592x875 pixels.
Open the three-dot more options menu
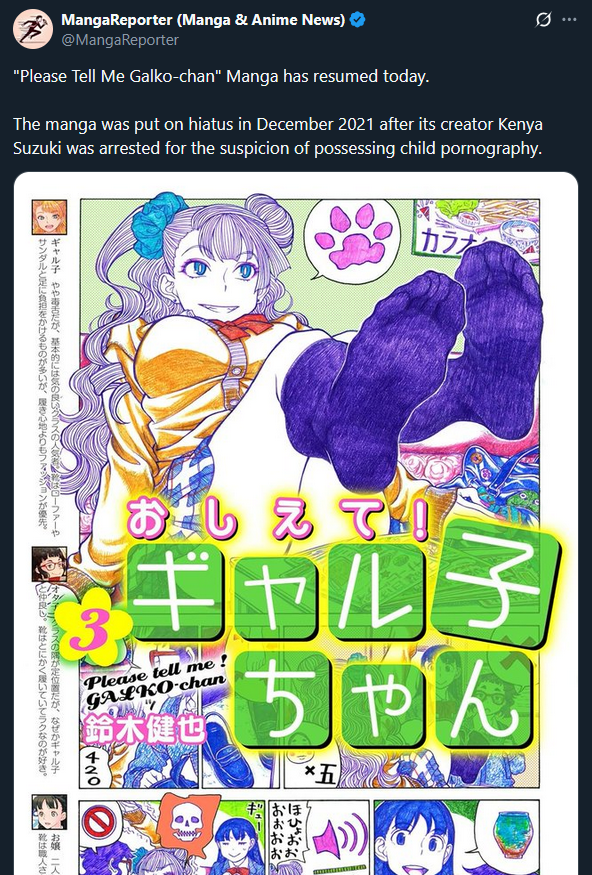click(x=569, y=20)
